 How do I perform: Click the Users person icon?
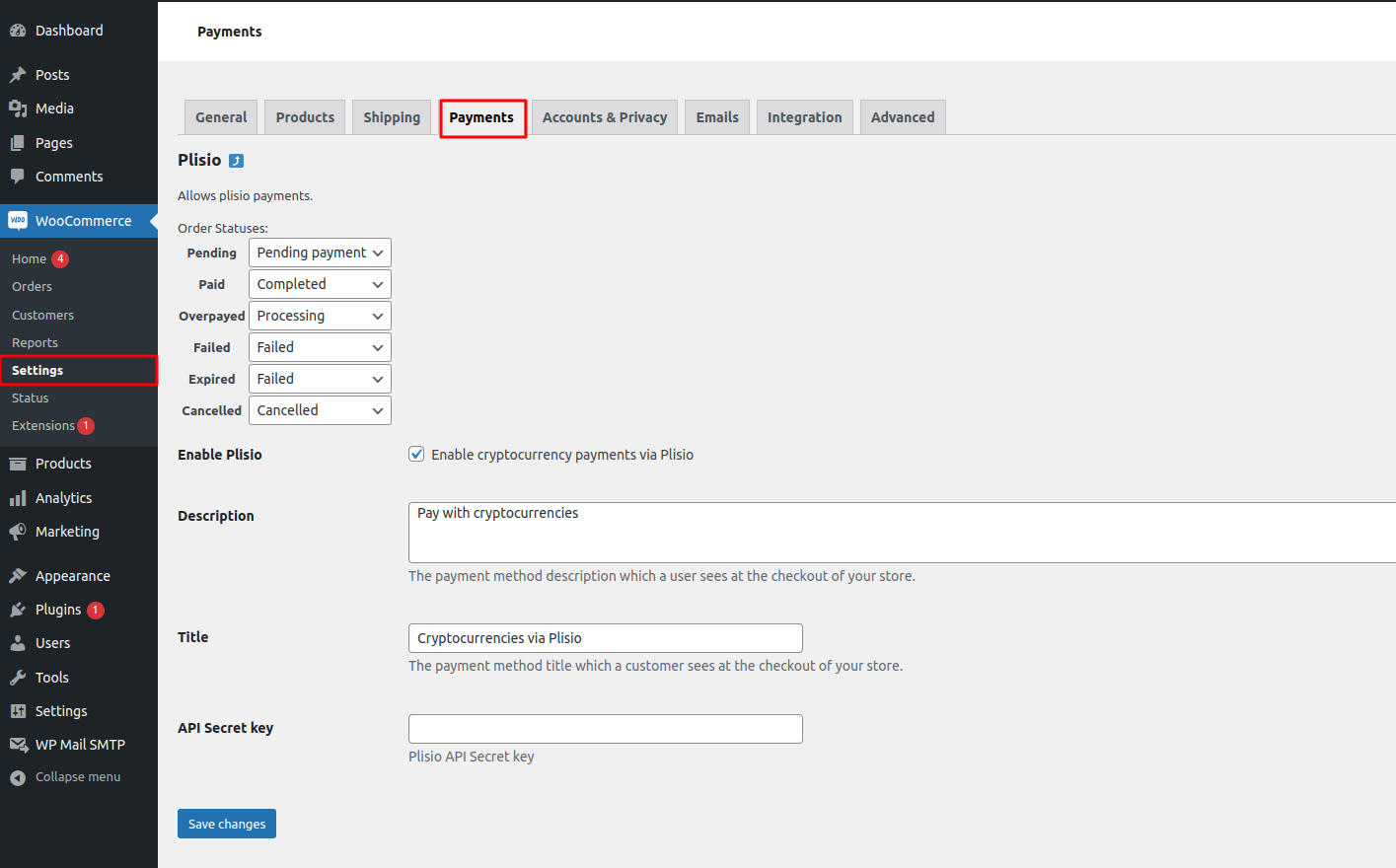click(x=18, y=643)
